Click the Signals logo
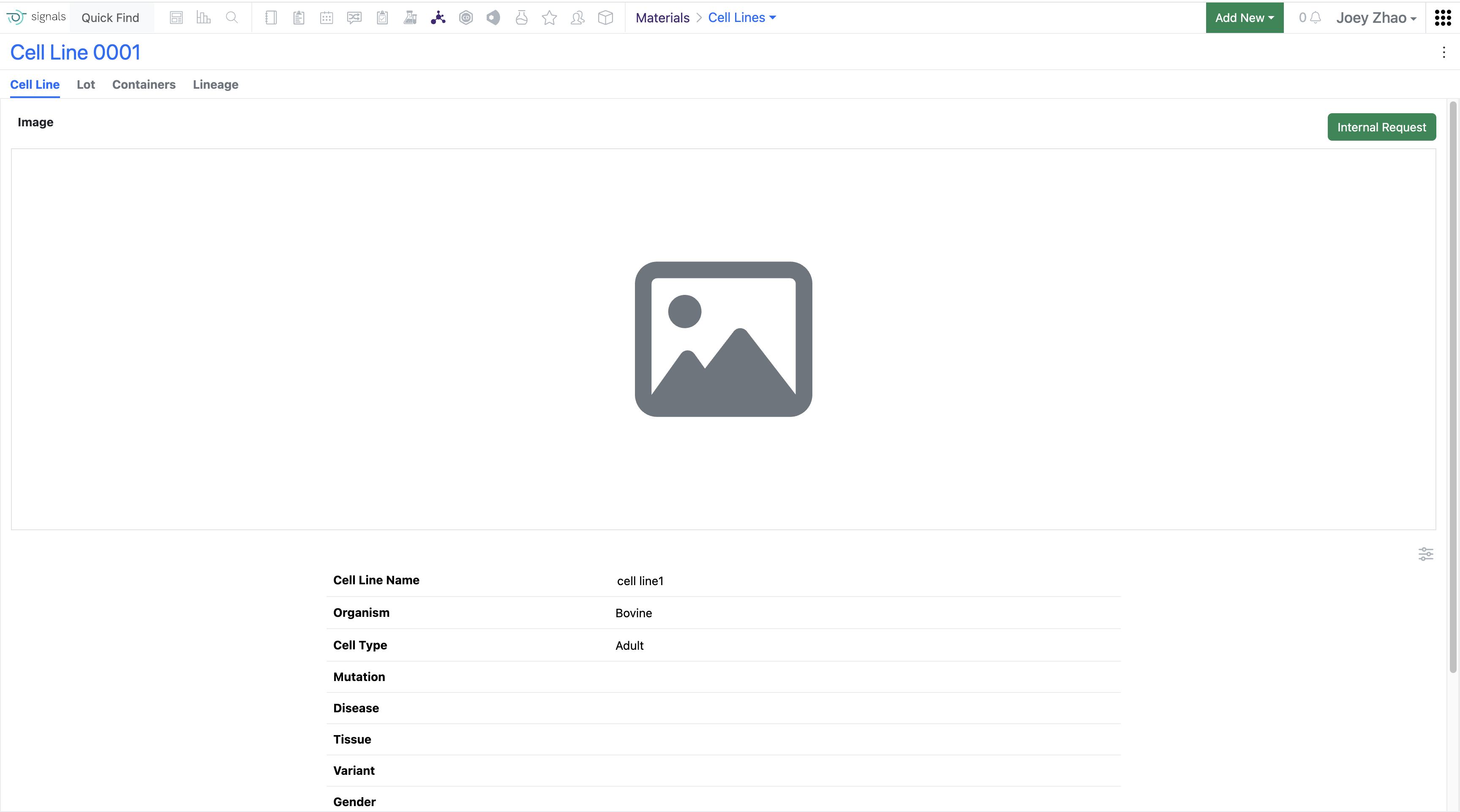 [x=36, y=17]
